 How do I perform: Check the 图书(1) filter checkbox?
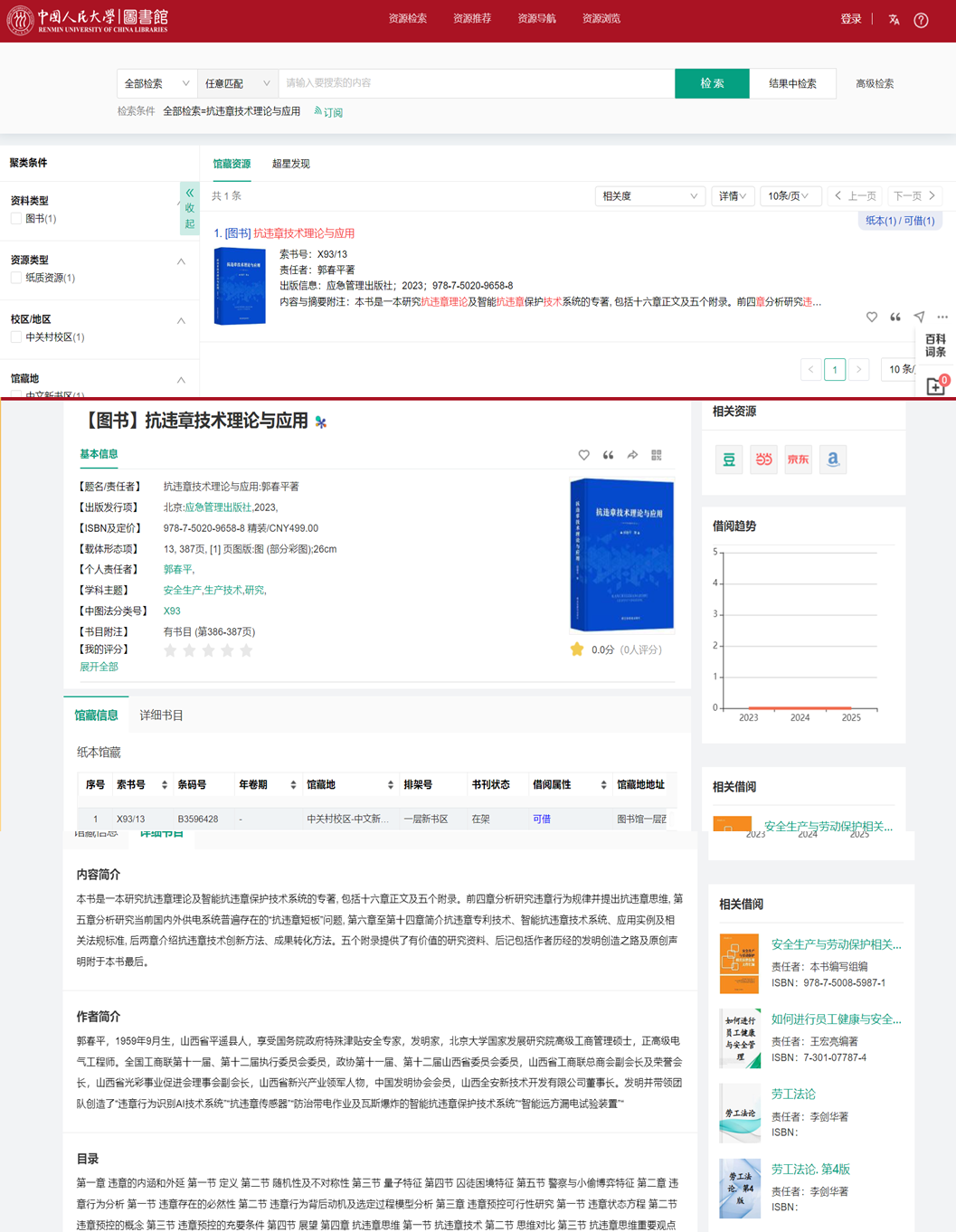point(16,219)
